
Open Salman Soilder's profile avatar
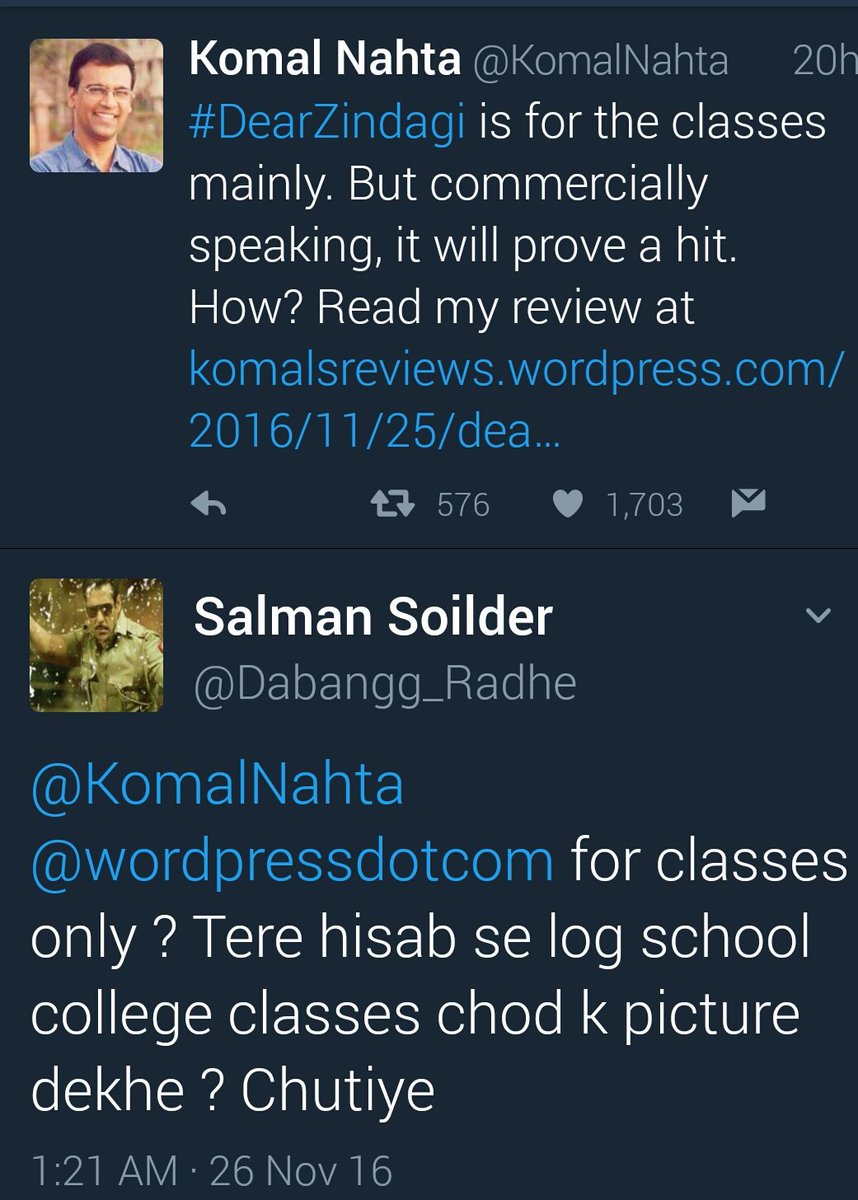point(96,645)
